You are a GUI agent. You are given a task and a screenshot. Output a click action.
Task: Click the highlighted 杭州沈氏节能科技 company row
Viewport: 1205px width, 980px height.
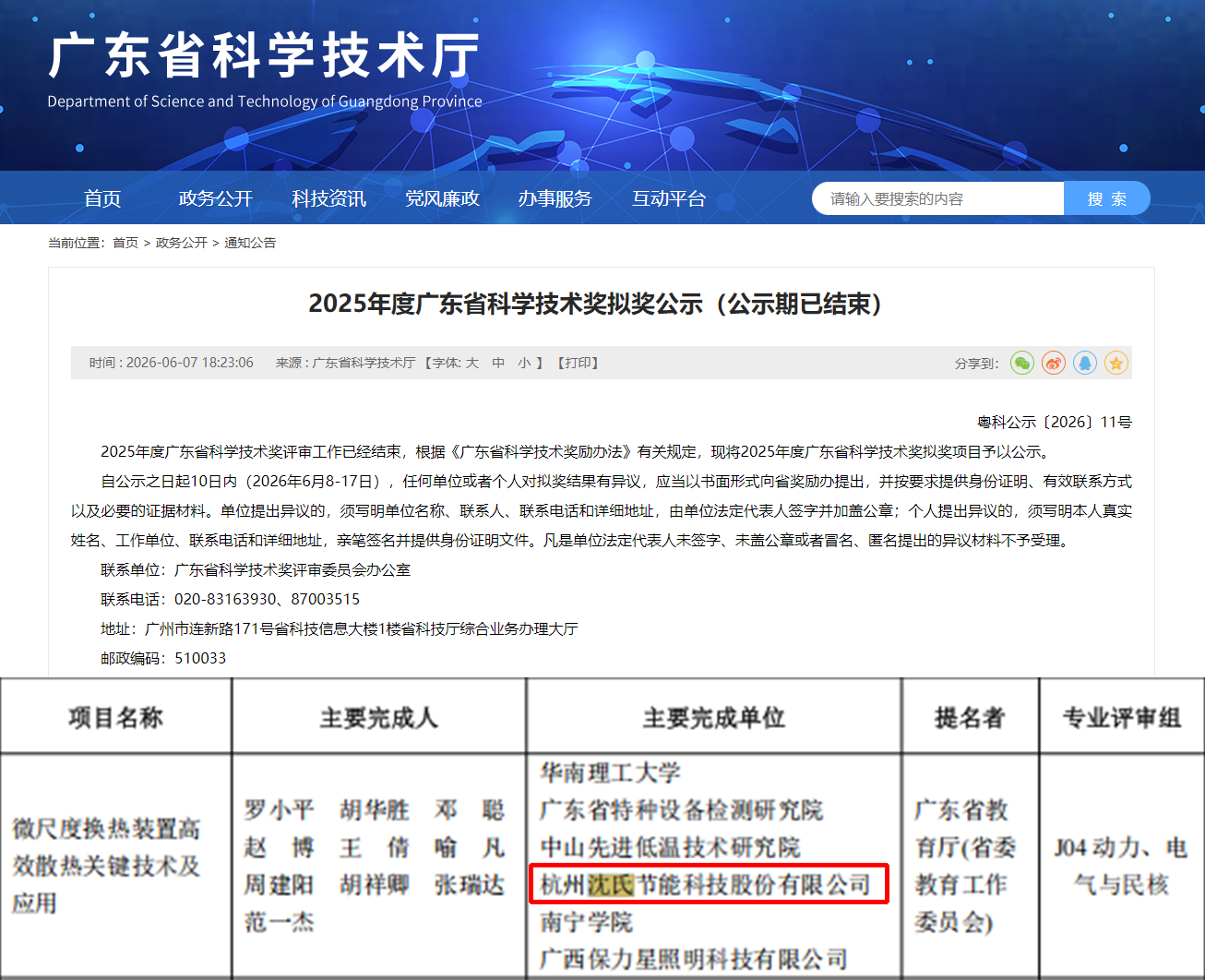709,884
